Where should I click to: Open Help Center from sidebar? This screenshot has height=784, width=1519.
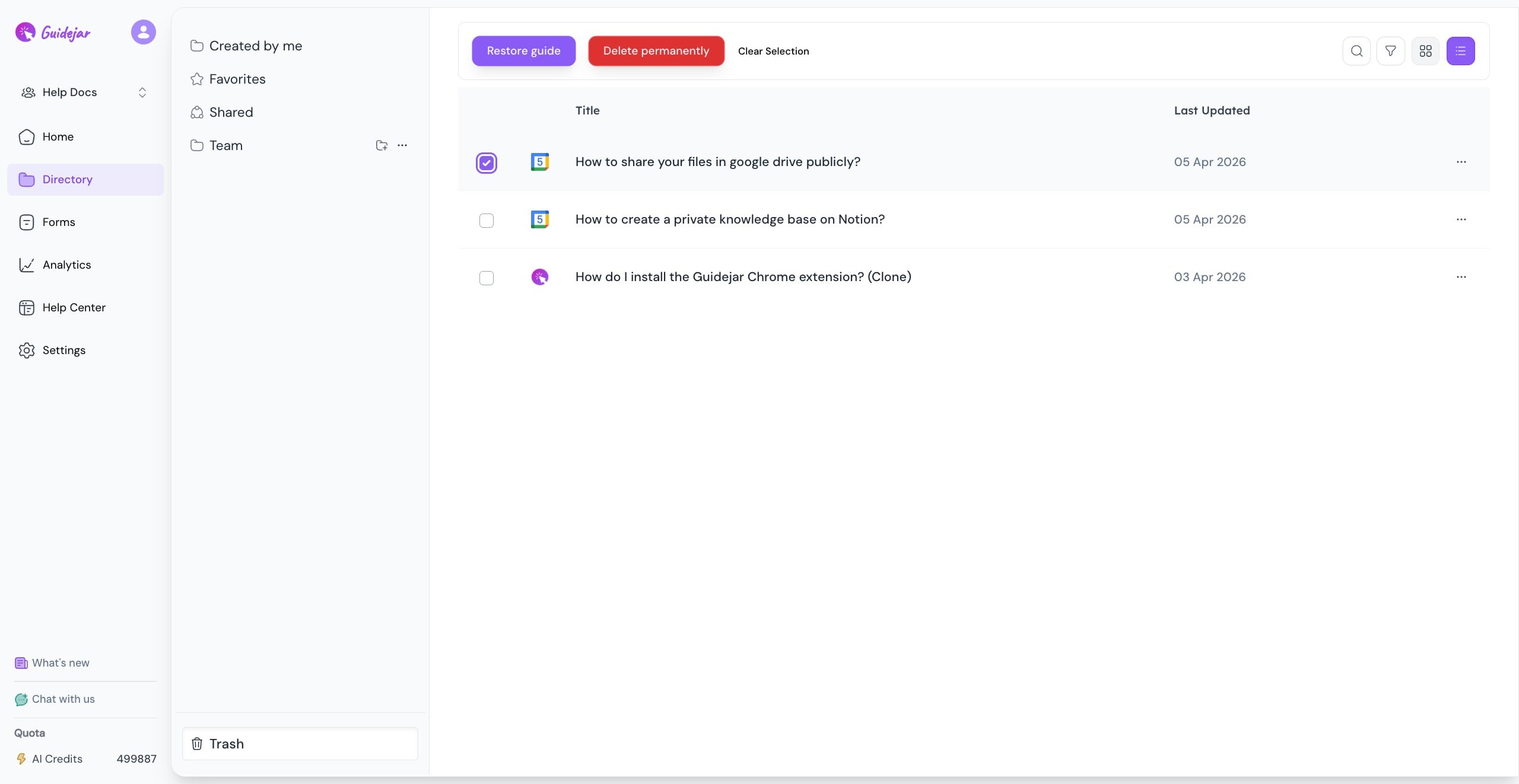74,308
